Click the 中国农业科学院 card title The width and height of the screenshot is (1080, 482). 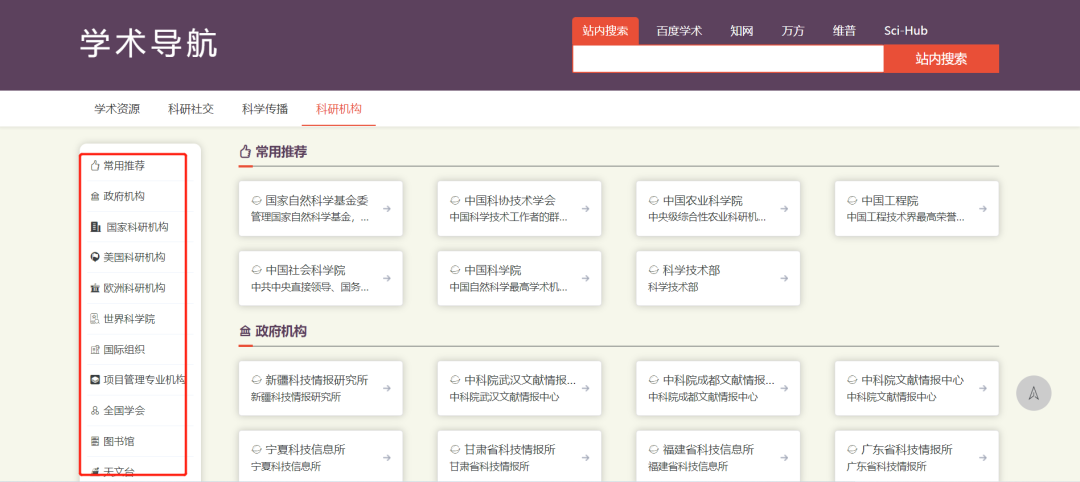coord(703,201)
